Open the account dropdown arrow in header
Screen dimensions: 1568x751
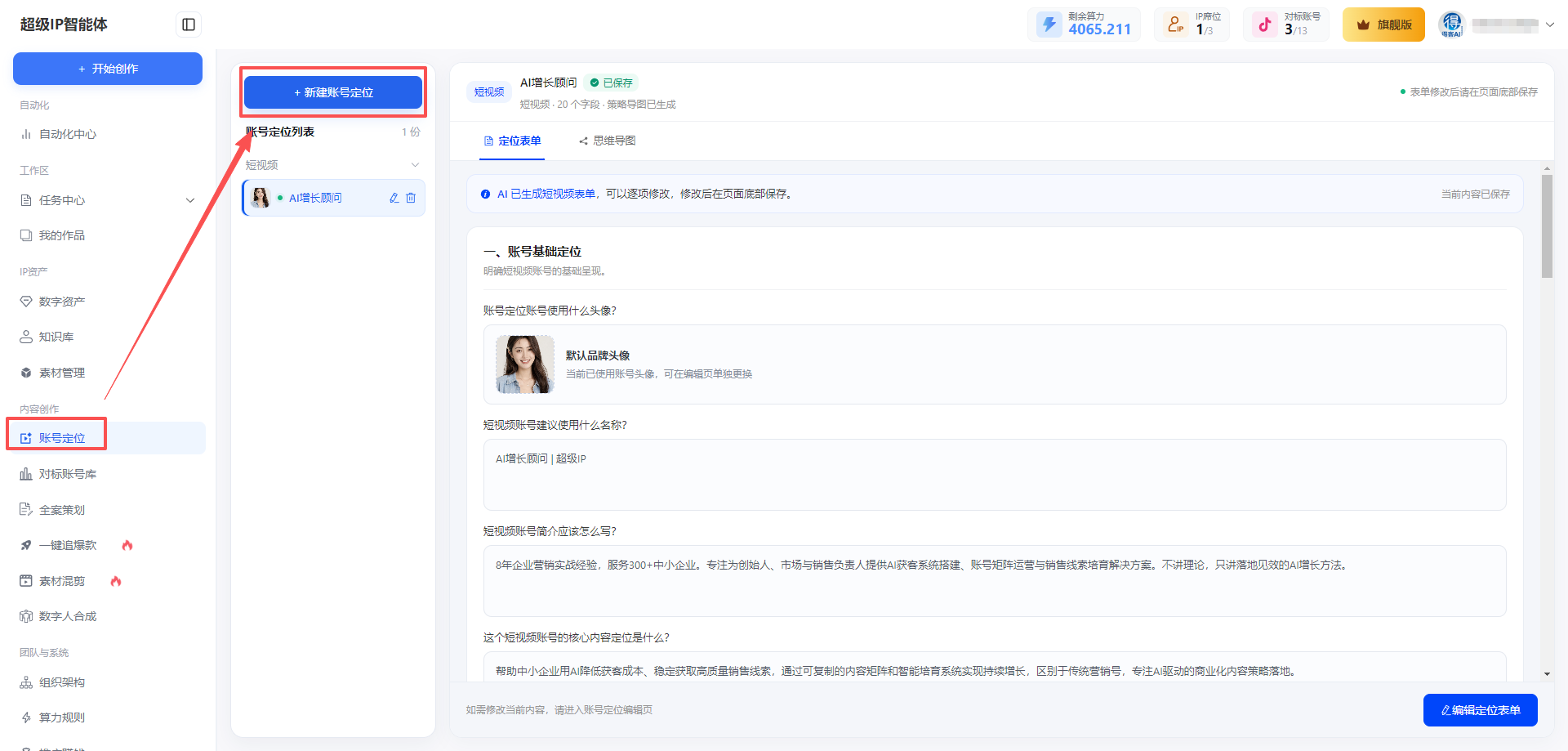tap(1549, 25)
